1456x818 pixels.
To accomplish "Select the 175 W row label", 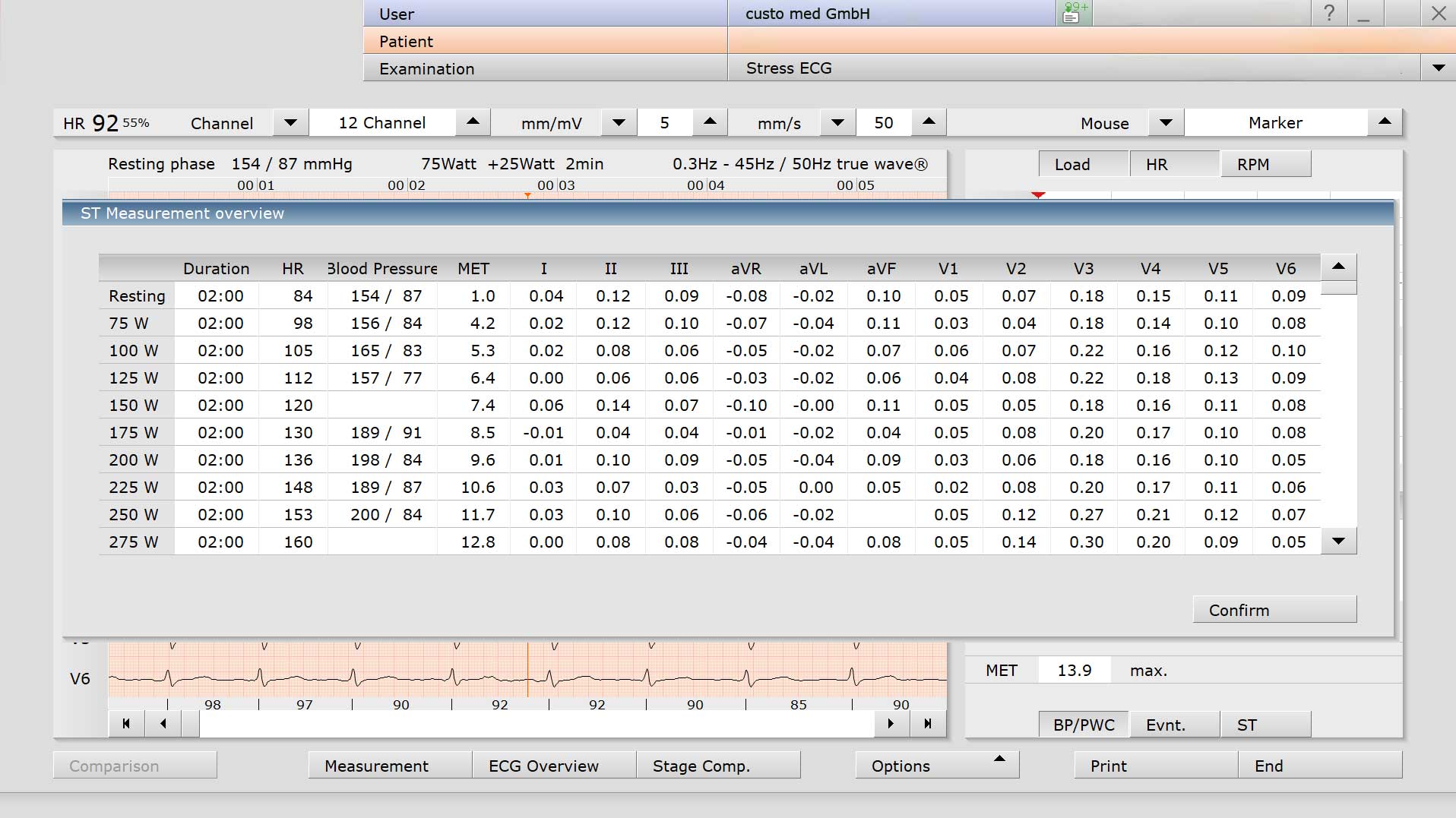I will [137, 432].
